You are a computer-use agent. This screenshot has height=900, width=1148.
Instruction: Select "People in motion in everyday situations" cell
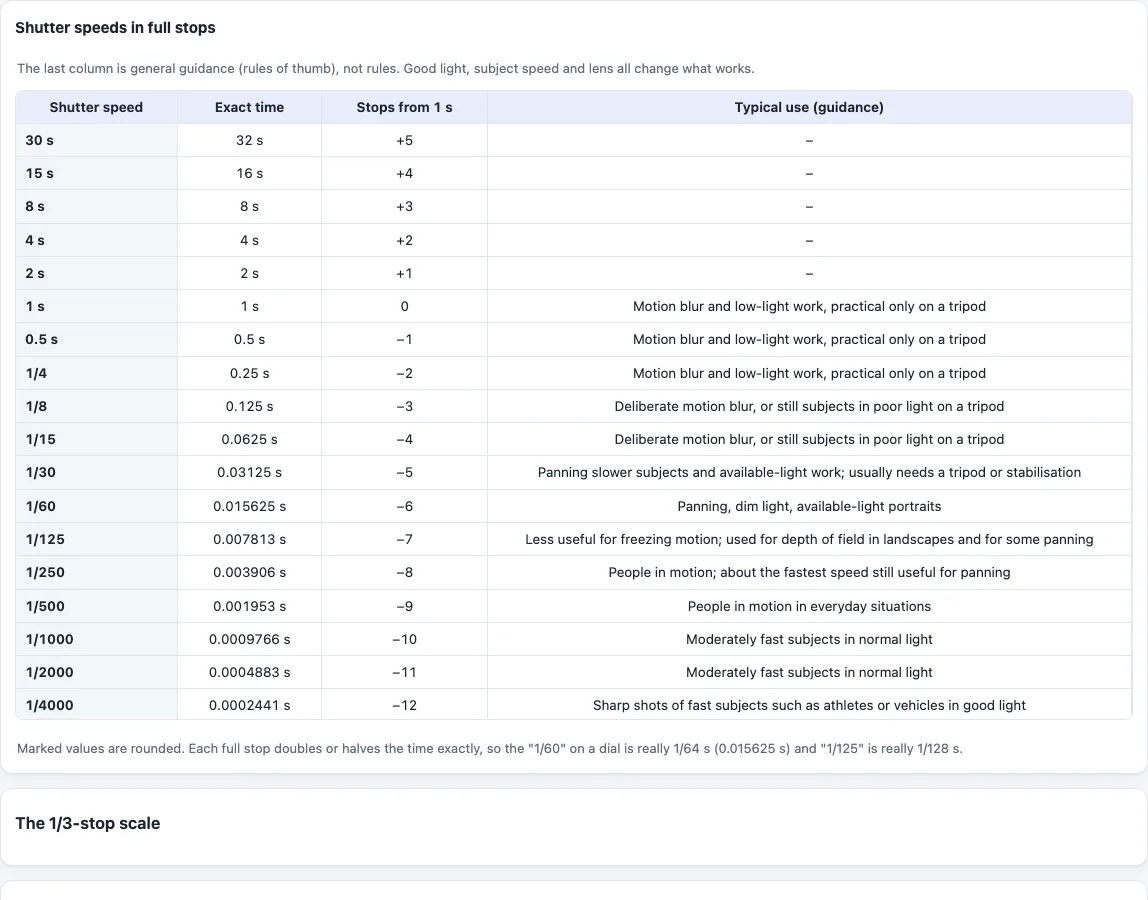809,606
